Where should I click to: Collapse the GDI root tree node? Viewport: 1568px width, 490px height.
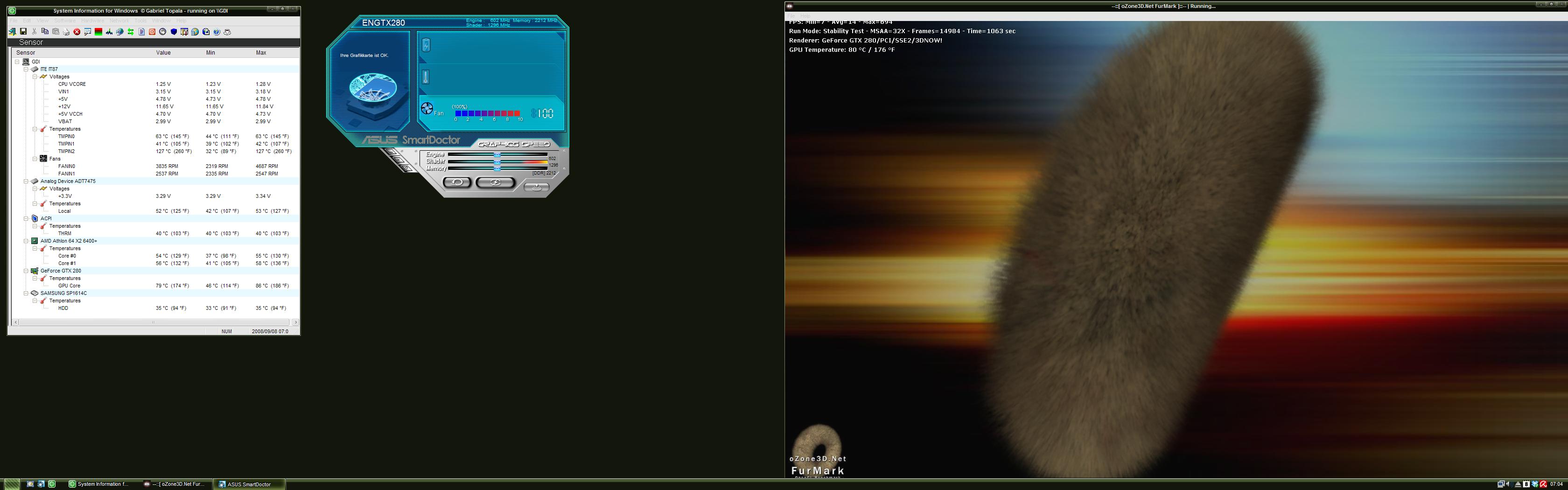[x=17, y=62]
